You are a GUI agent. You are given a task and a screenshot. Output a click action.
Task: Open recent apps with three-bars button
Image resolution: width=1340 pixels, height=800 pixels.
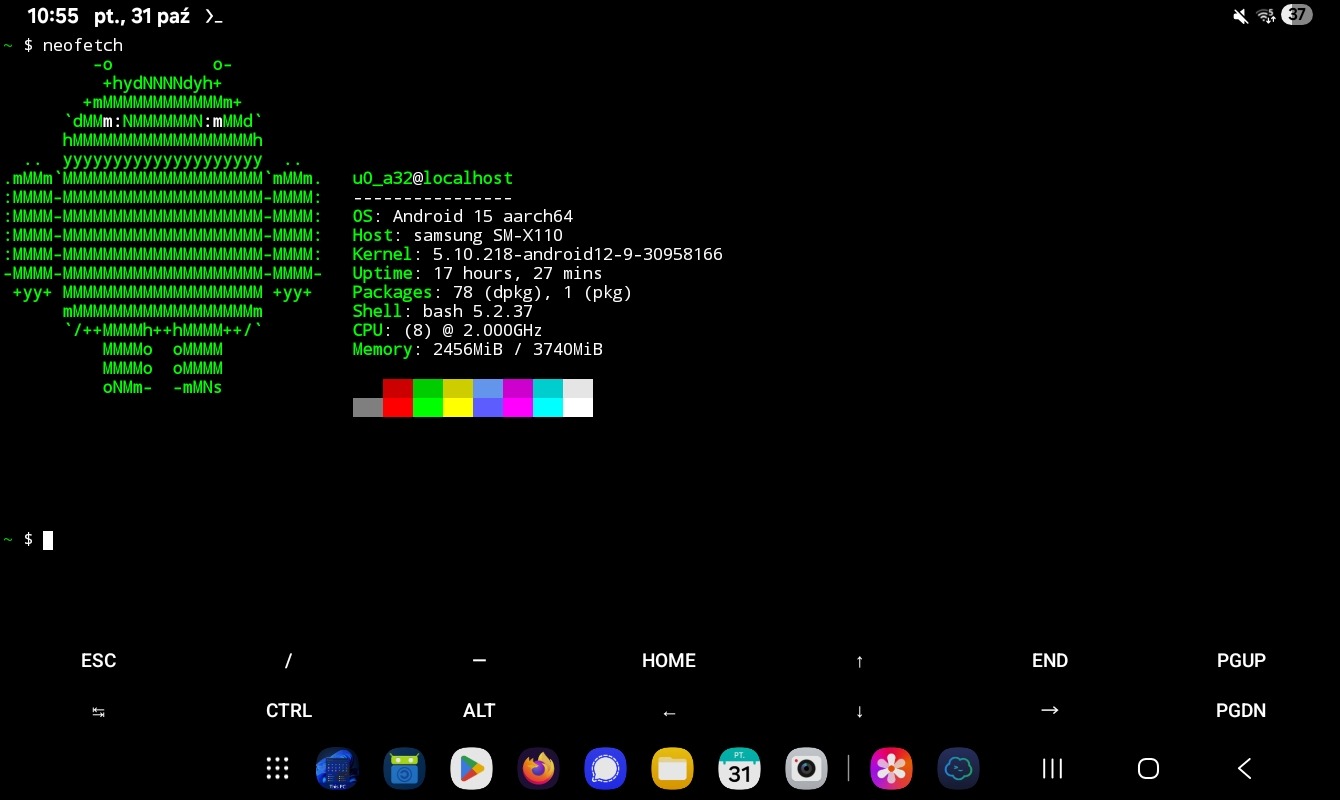(1052, 768)
